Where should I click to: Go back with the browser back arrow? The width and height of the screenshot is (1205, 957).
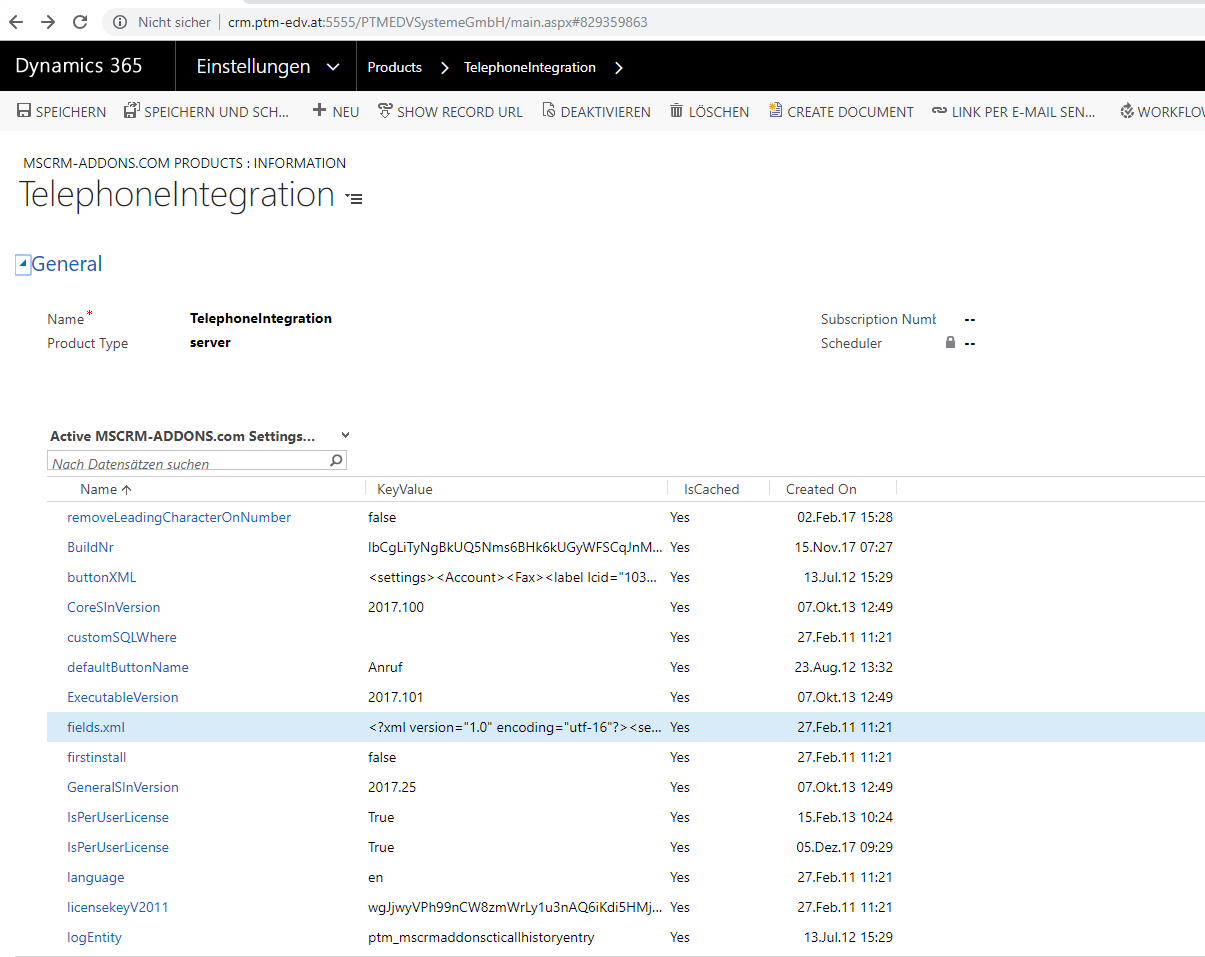click(17, 22)
